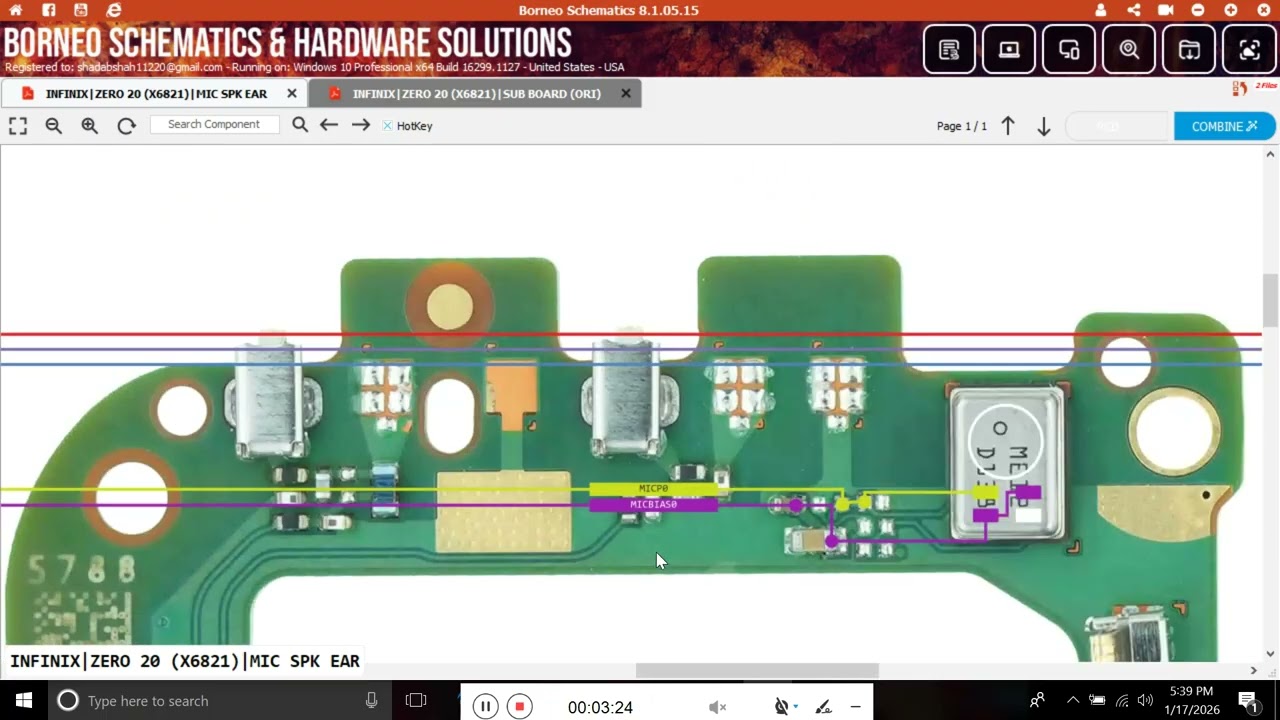Click the MICP0 net label
Screen dimensions: 1280x720
coord(653,489)
